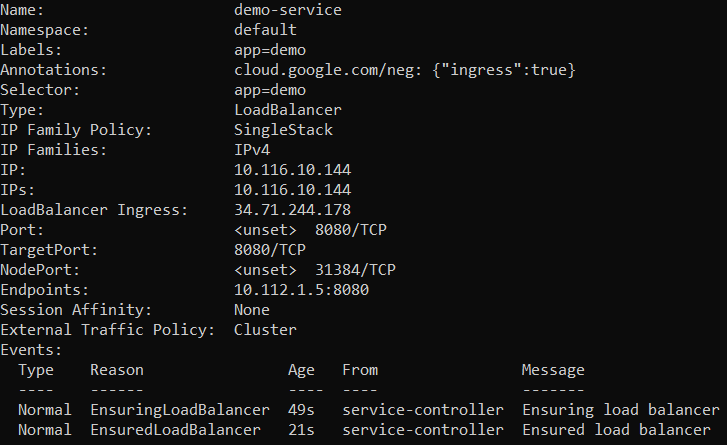Click the External Traffic Policy value Cluster

[x=265, y=330]
